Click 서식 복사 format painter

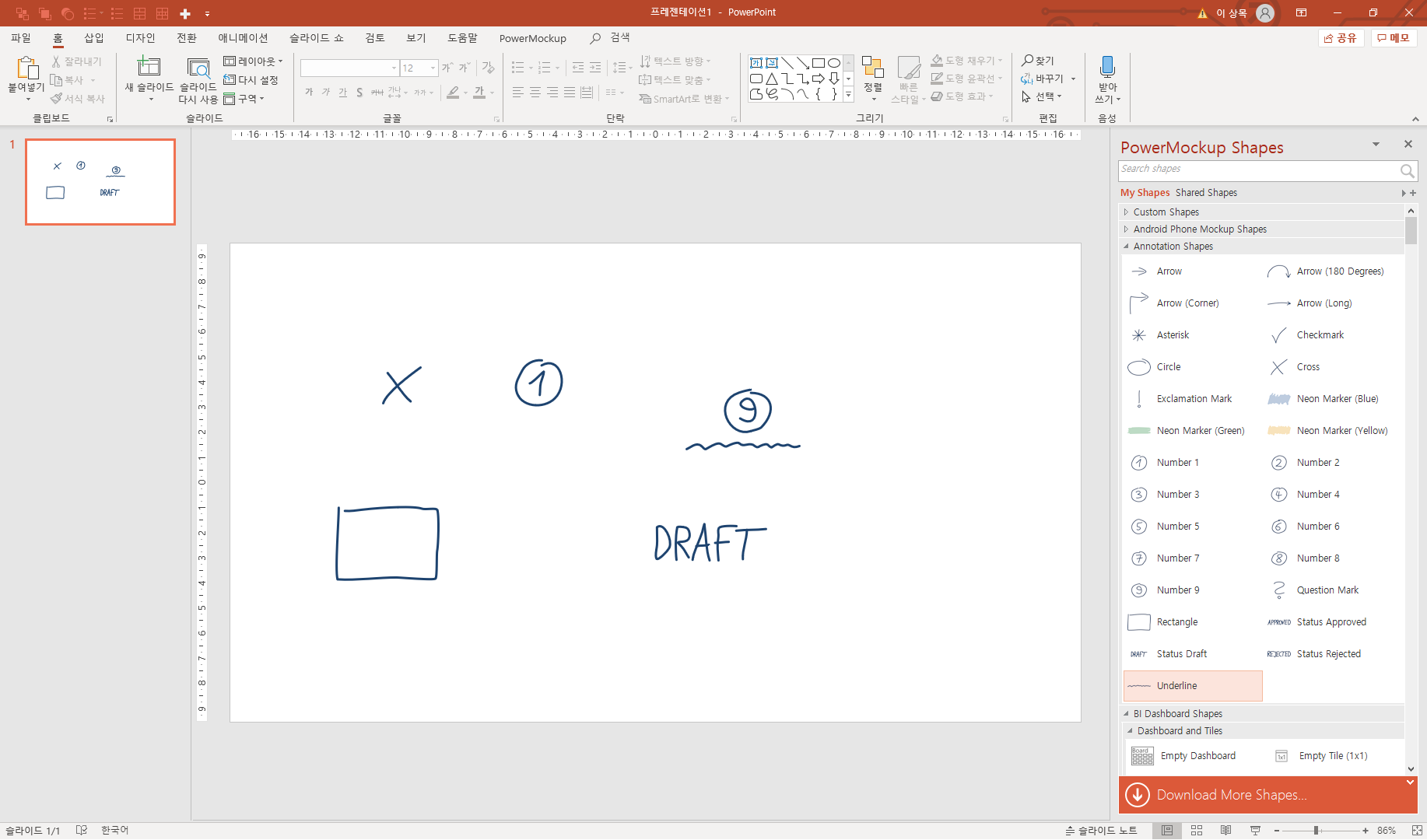point(77,99)
